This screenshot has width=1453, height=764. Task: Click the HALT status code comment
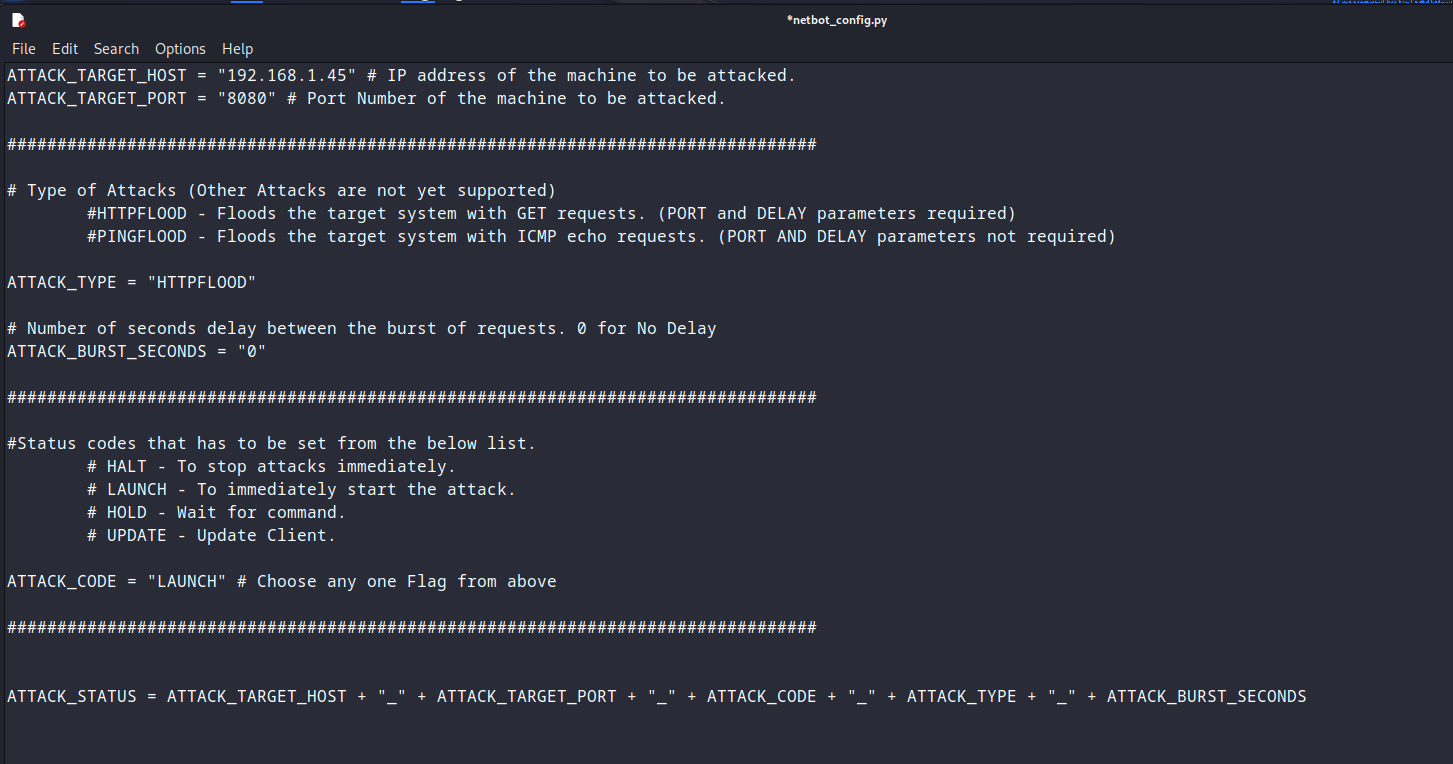click(x=270, y=465)
